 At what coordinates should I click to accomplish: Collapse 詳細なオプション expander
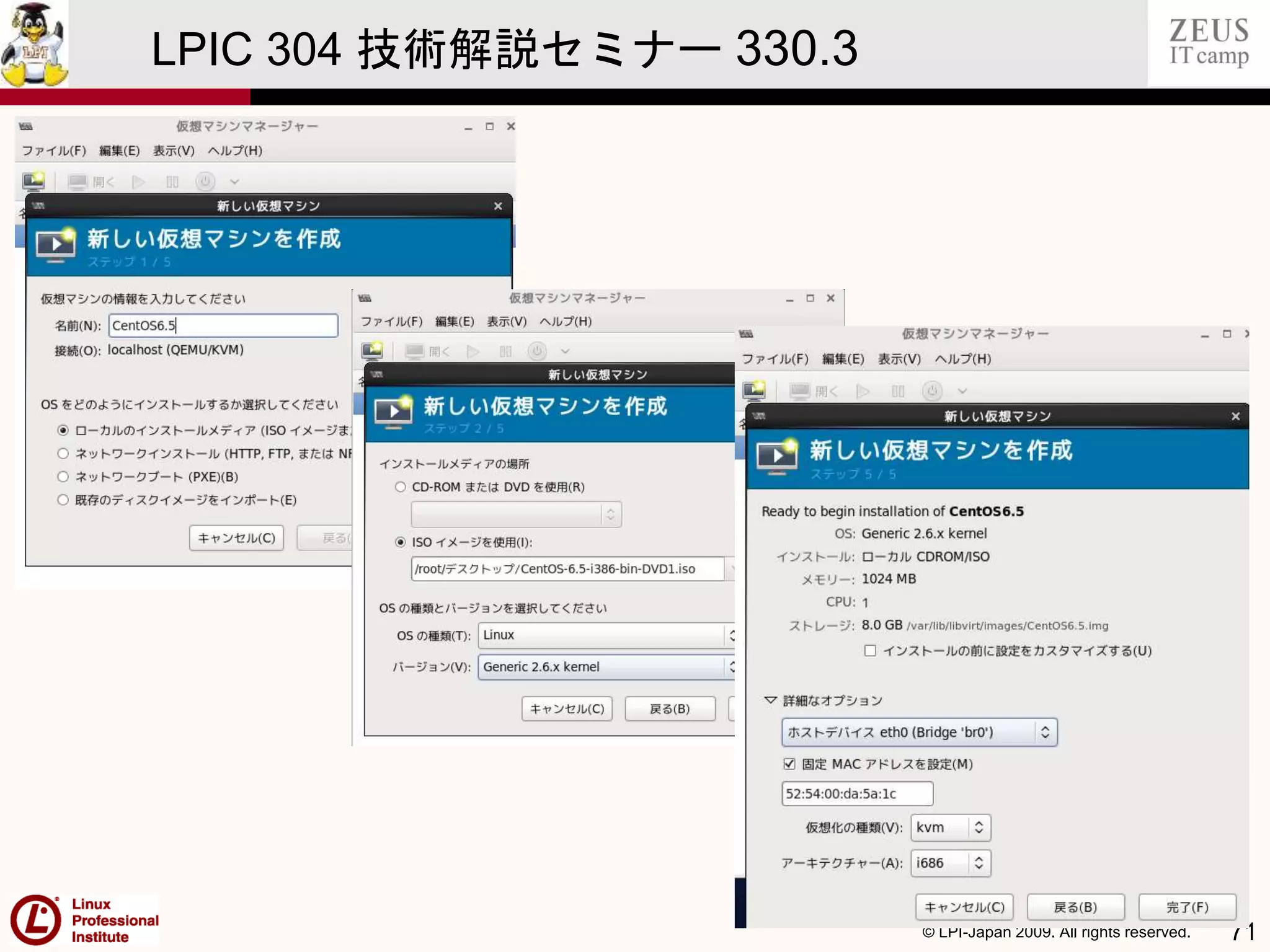point(770,700)
